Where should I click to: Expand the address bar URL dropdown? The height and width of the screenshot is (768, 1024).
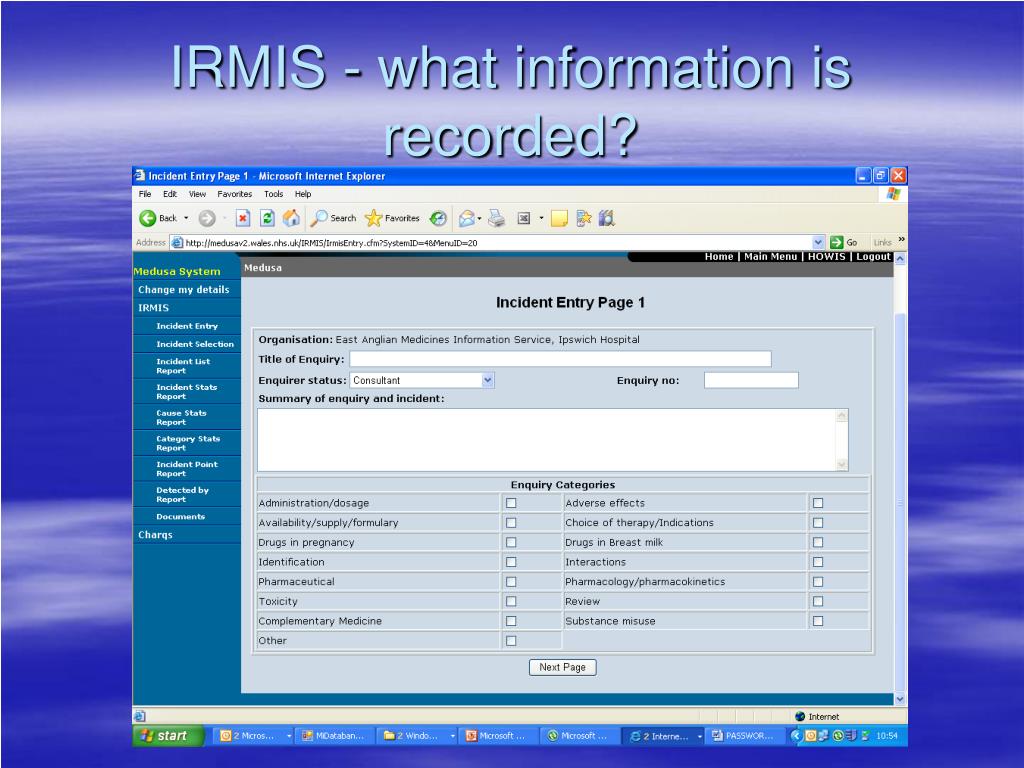pyautogui.click(x=818, y=242)
